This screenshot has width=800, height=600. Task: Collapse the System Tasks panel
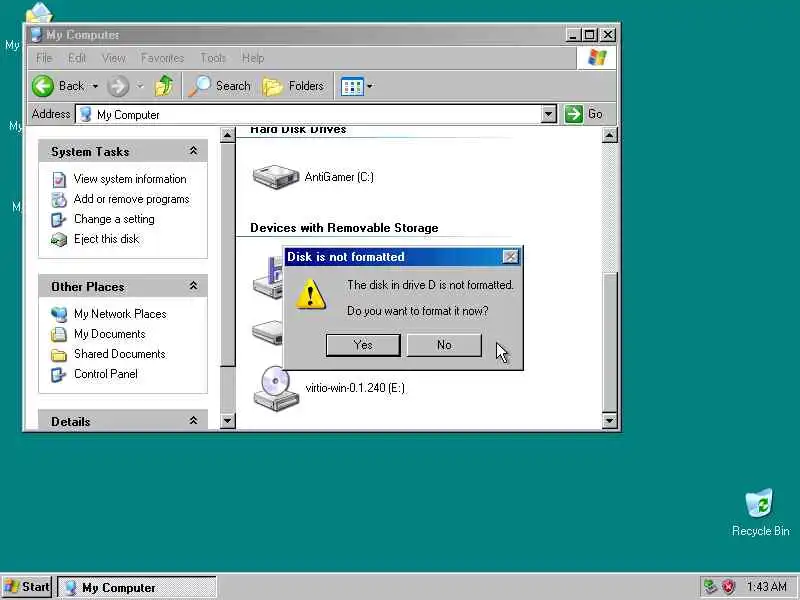193,151
